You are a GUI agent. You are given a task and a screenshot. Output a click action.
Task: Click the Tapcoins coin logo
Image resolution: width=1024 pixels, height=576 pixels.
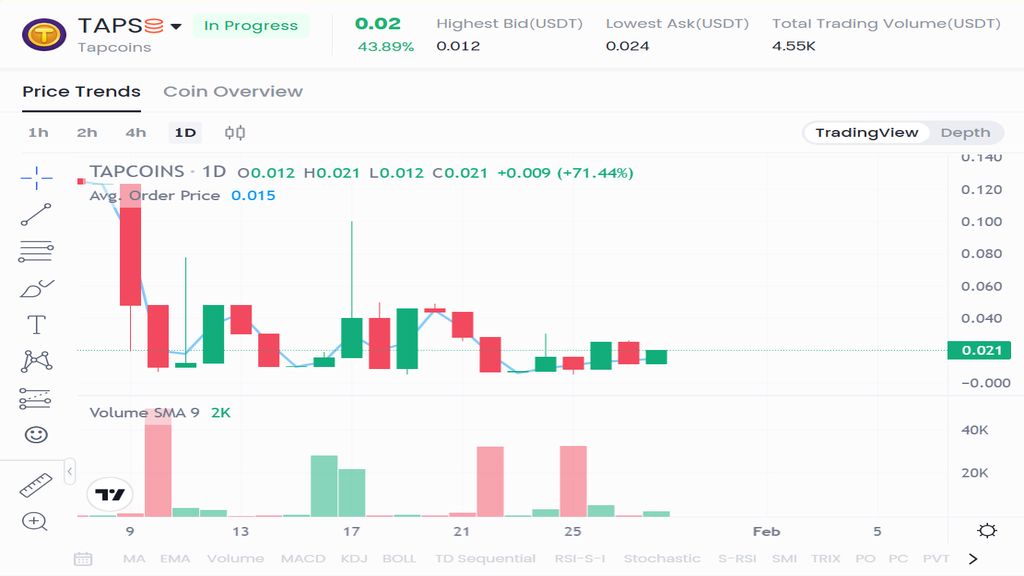(x=44, y=34)
